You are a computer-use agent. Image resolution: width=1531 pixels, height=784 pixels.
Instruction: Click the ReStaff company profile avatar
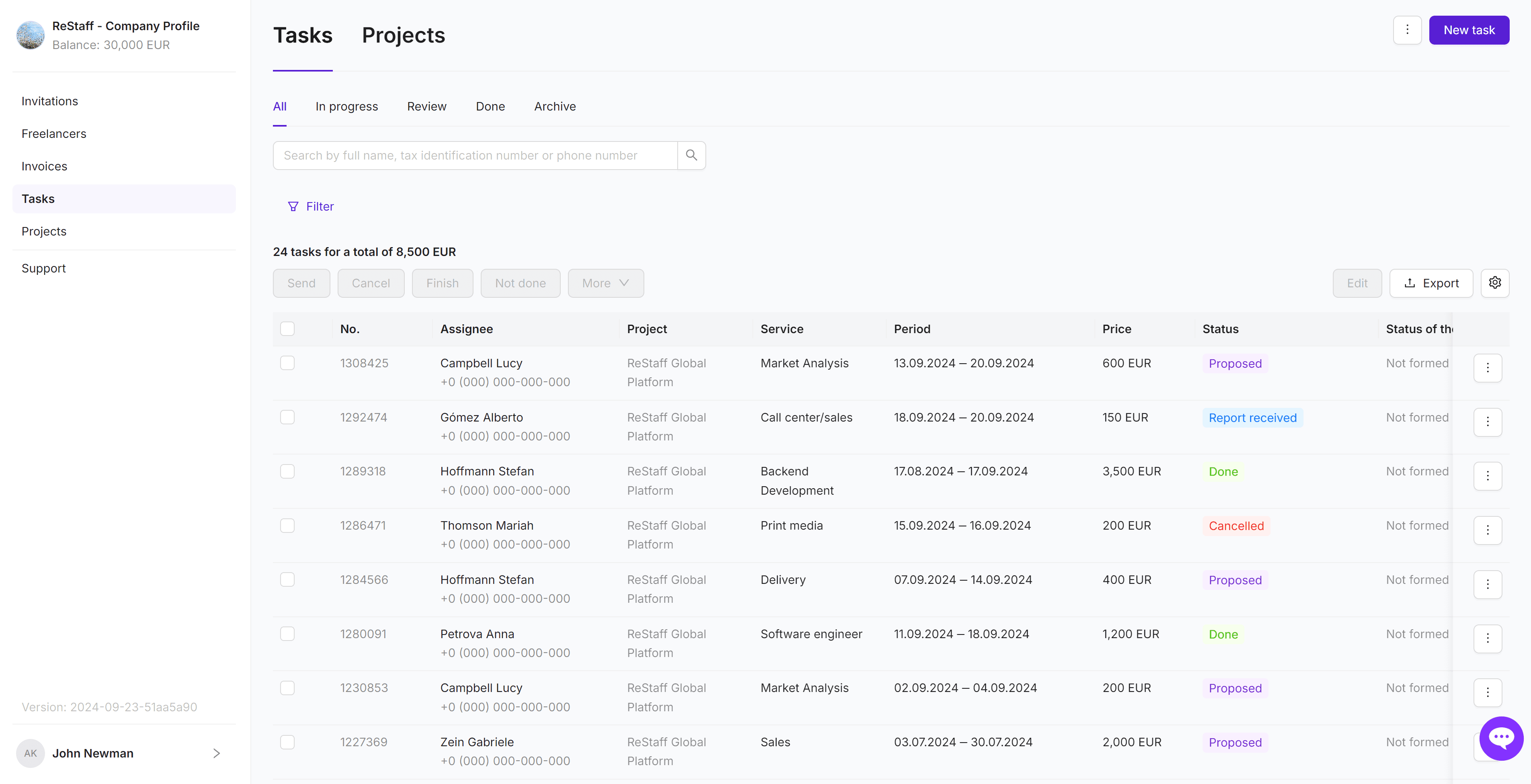30,35
